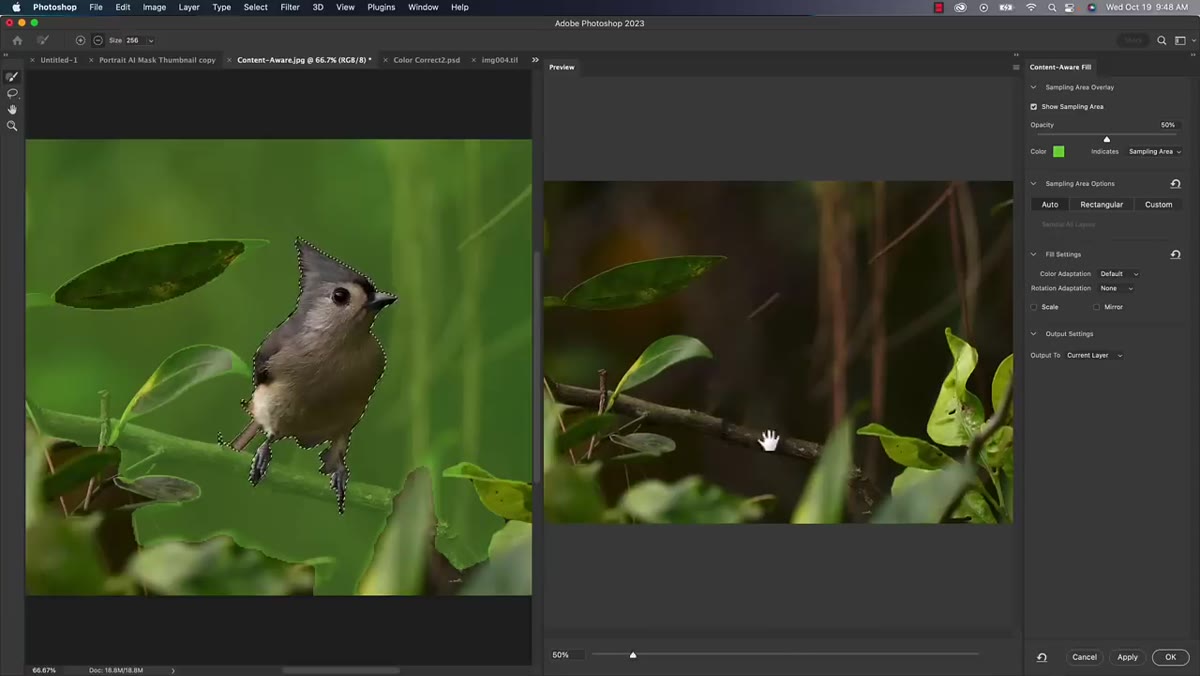Open Content-Aware Fill panel menu icon
This screenshot has height=676, width=1200.
coord(1016,67)
